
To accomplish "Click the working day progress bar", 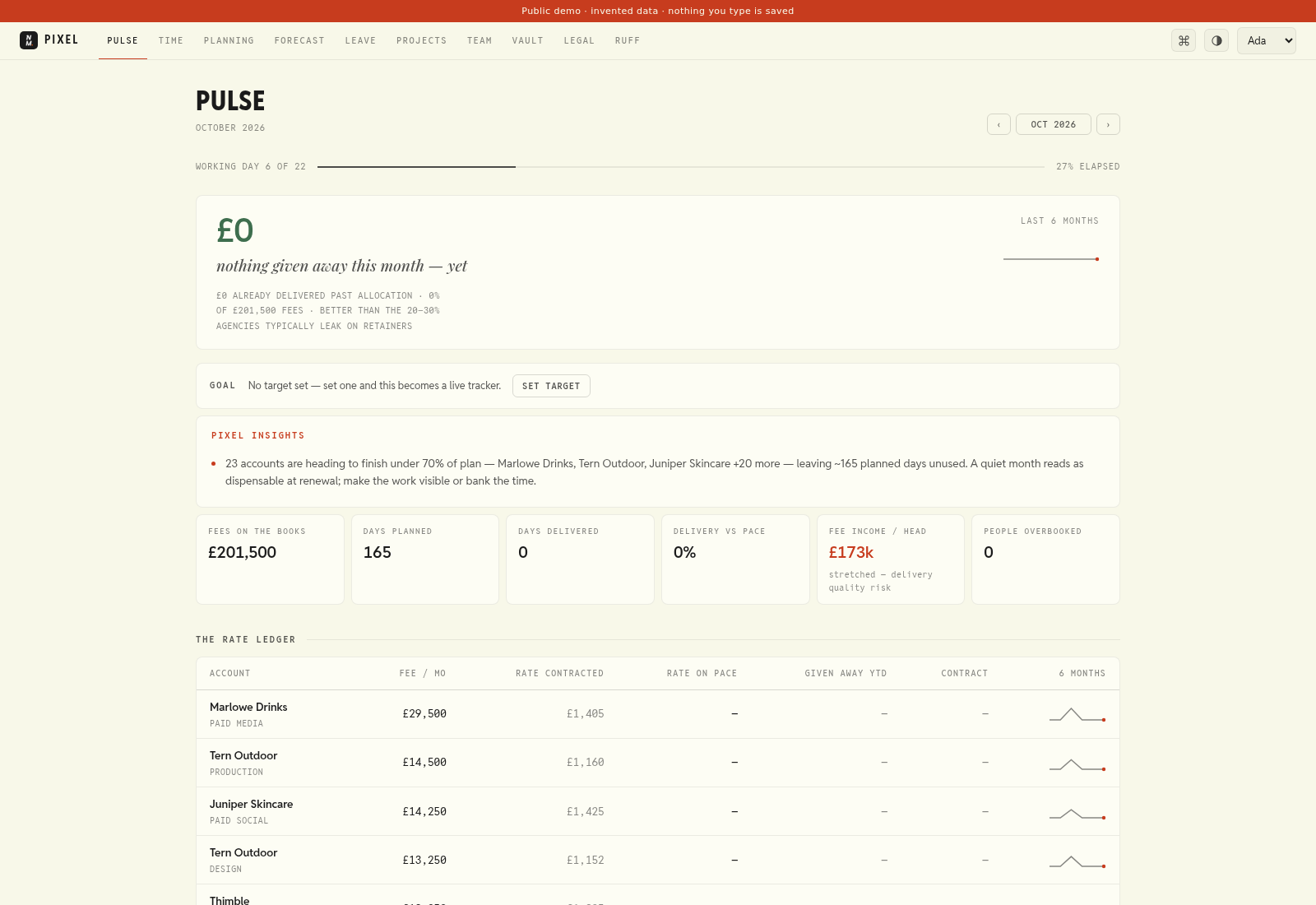I will coord(681,167).
